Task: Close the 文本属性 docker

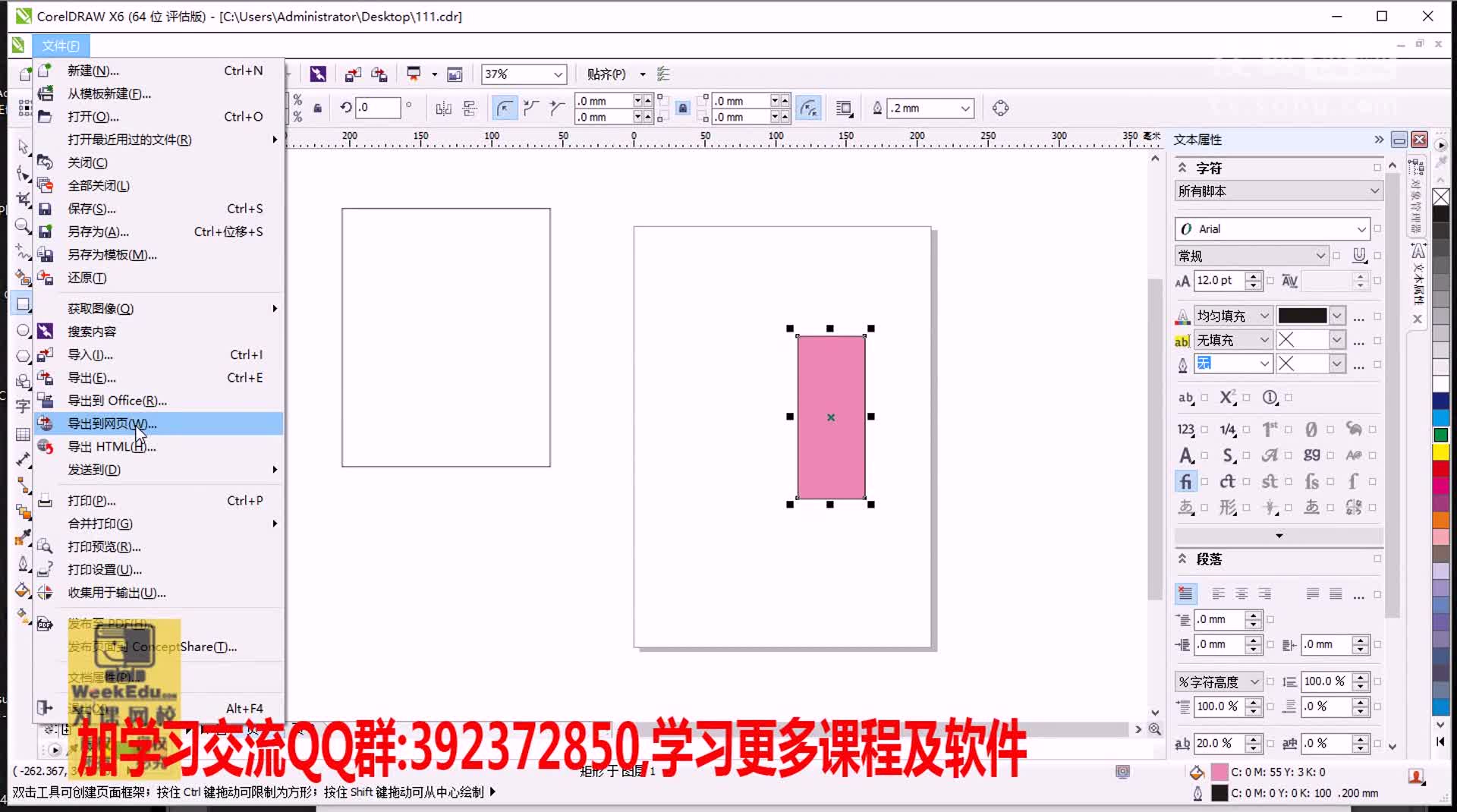Action: pyautogui.click(x=1419, y=140)
